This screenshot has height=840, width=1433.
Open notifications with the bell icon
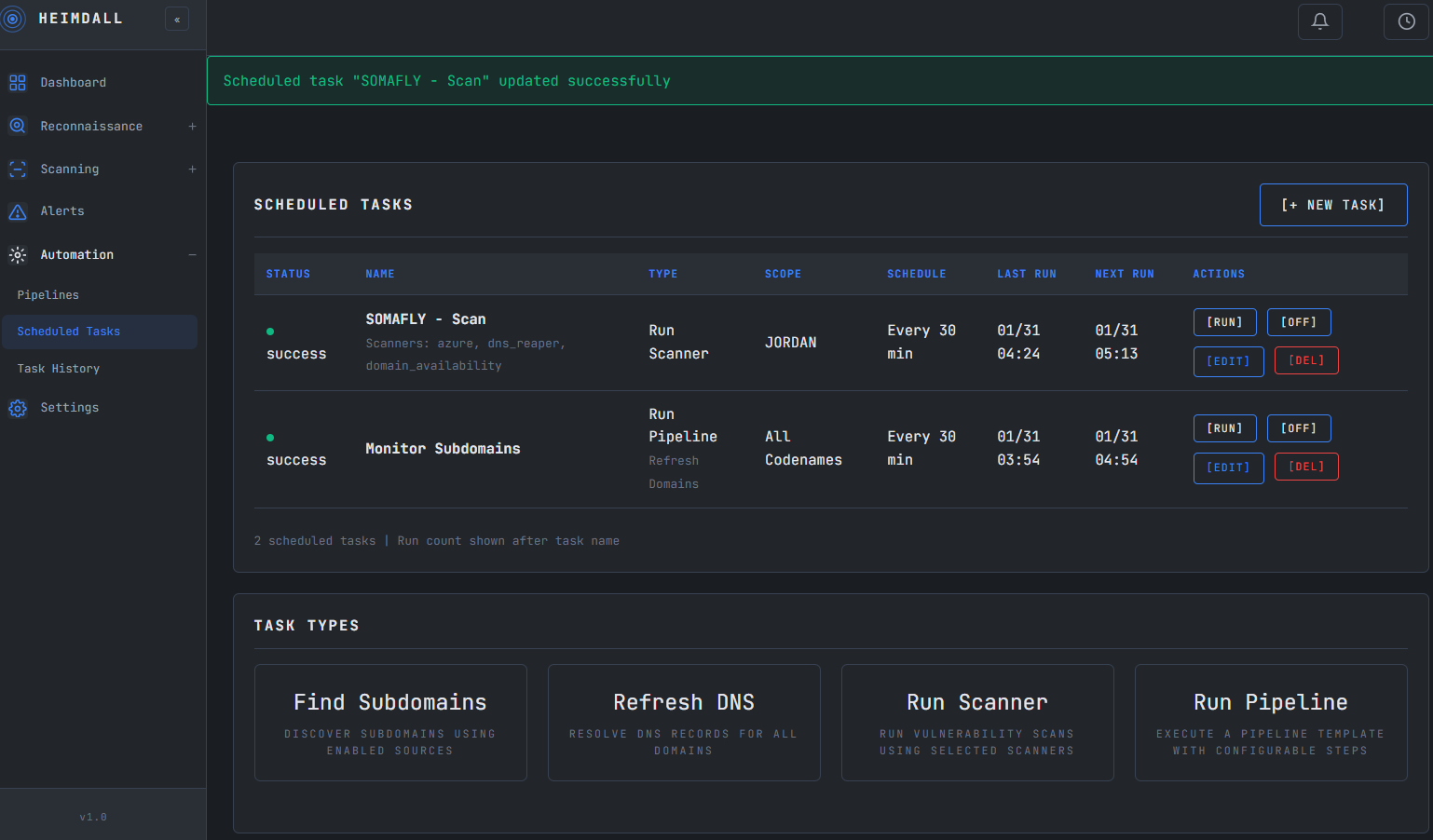pos(1319,21)
